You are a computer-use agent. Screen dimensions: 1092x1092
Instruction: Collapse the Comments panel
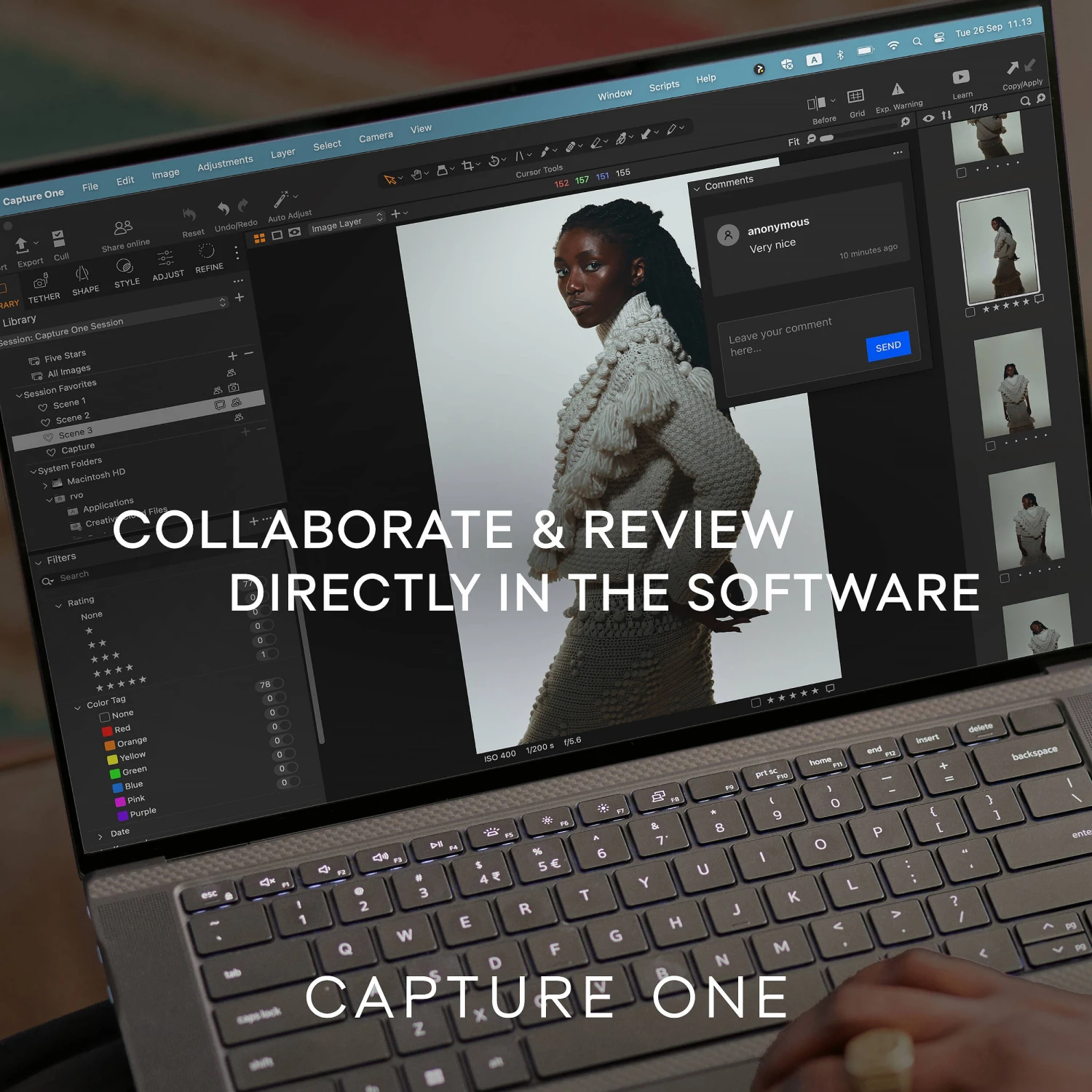pos(697,188)
